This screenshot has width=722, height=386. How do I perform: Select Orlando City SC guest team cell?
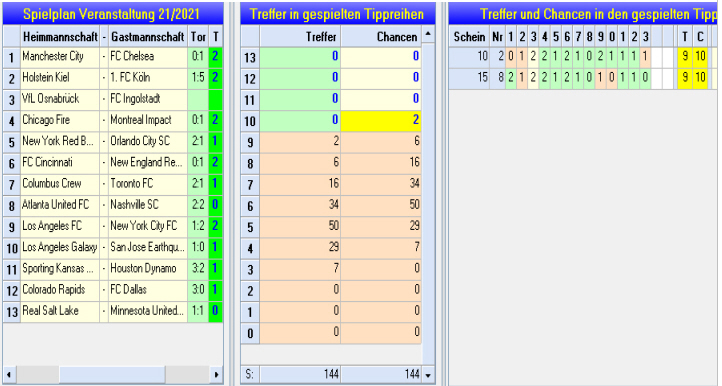(x=148, y=142)
